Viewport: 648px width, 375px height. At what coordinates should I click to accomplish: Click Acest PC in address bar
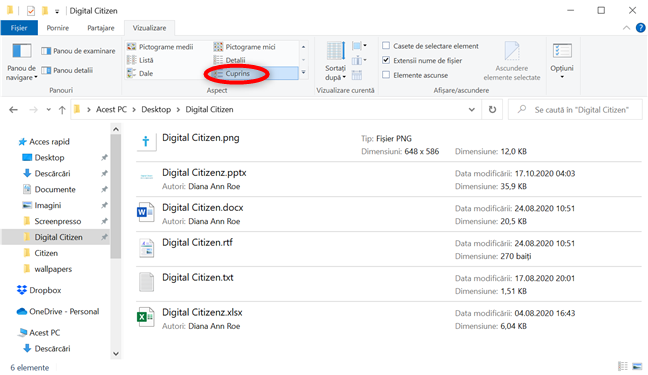point(111,110)
